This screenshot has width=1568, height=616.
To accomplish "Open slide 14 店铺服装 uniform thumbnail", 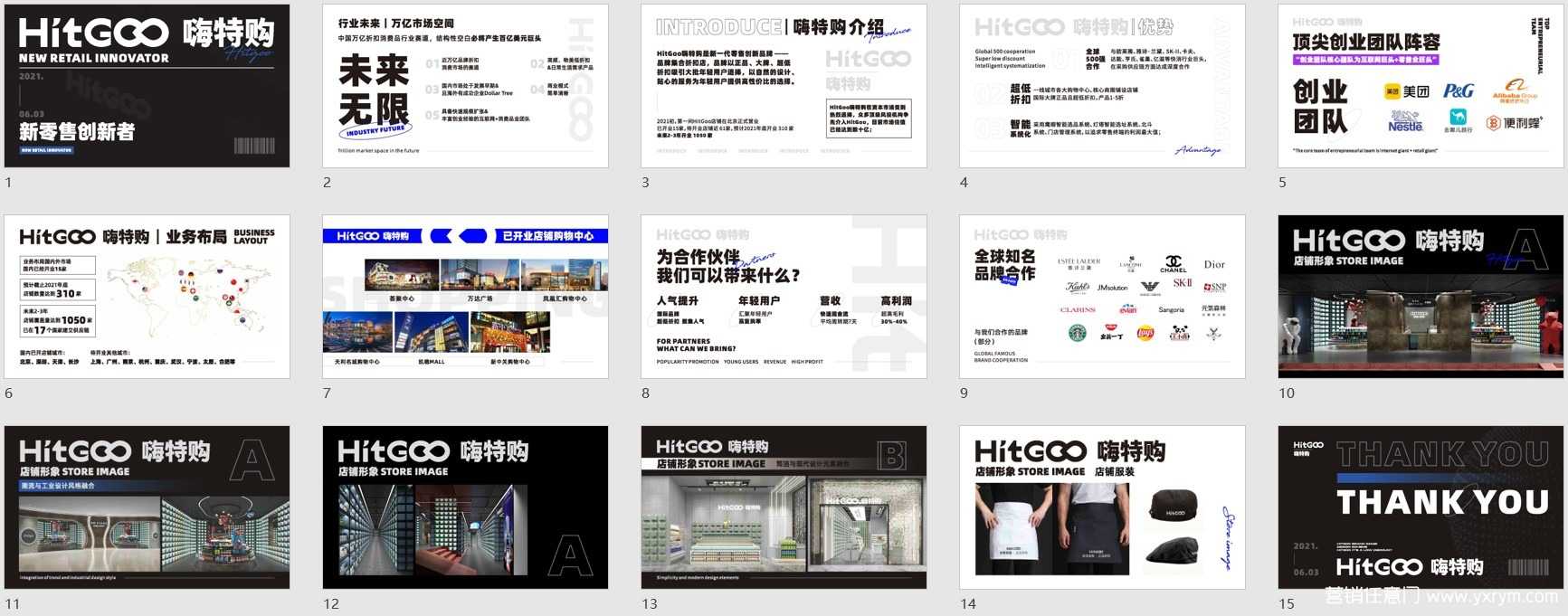I will coord(1103,507).
